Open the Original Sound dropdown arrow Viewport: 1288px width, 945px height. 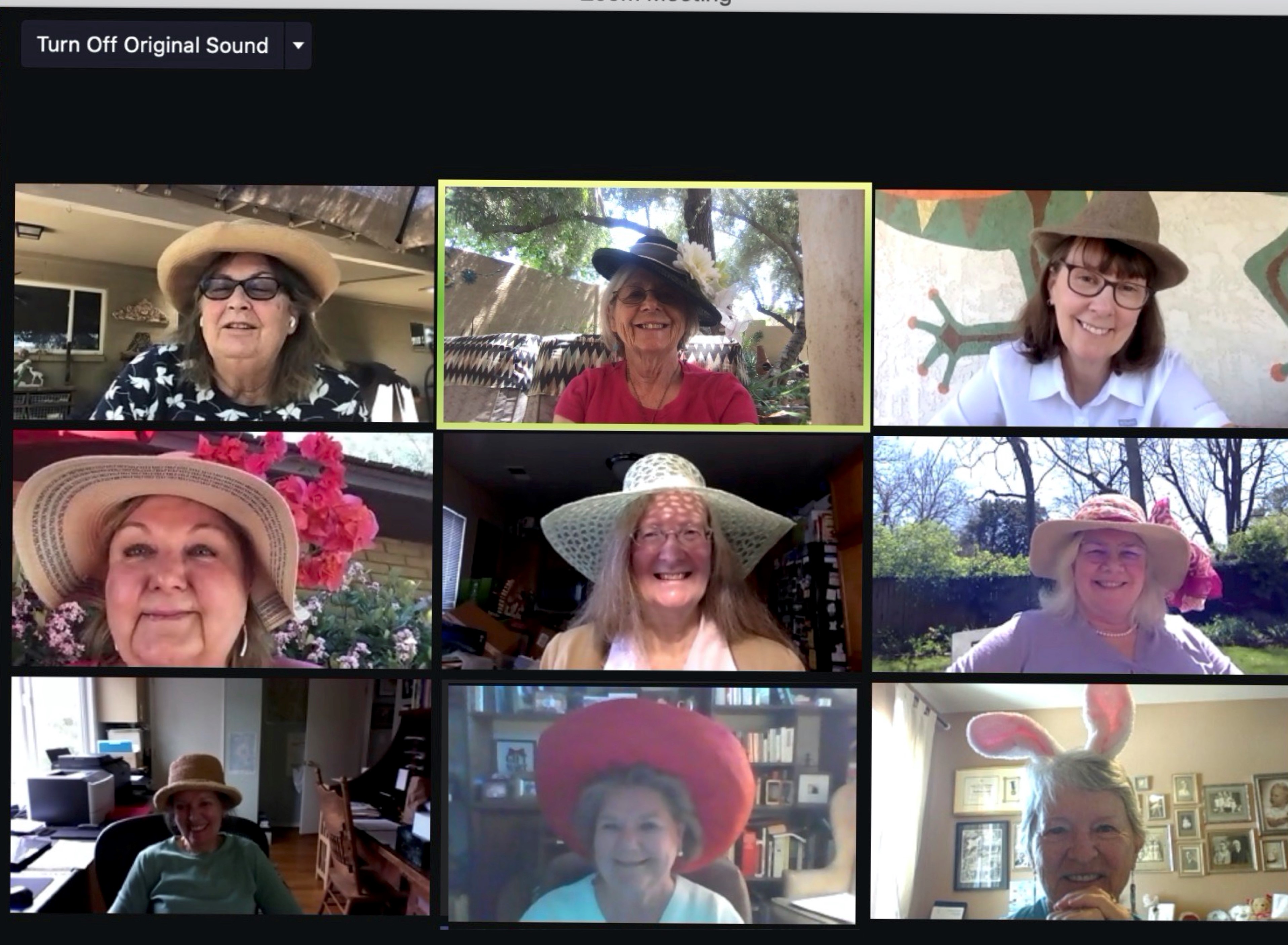[x=298, y=45]
